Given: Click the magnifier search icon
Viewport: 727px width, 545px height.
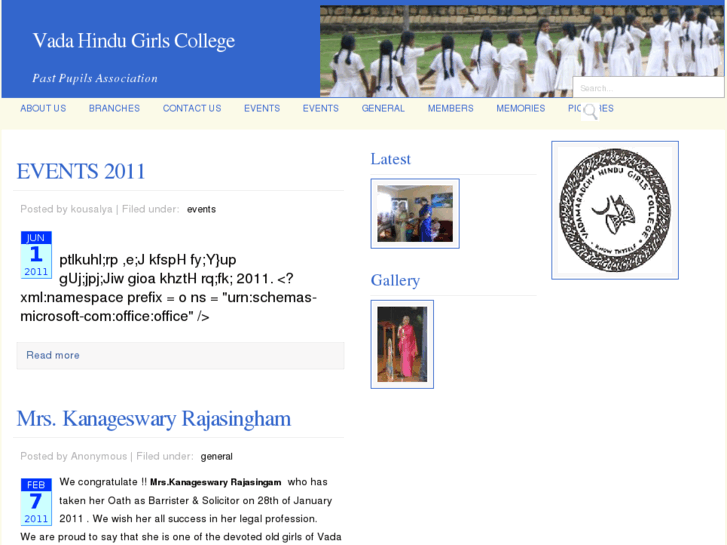Looking at the screenshot, I should 590,112.
